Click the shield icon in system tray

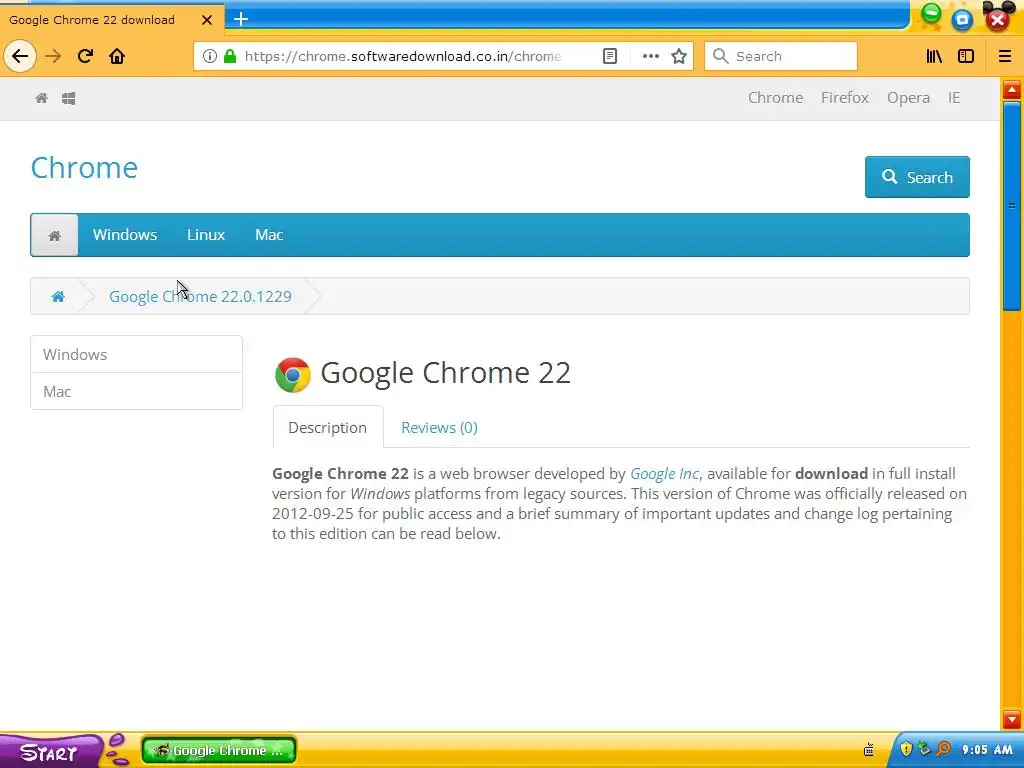[906, 749]
